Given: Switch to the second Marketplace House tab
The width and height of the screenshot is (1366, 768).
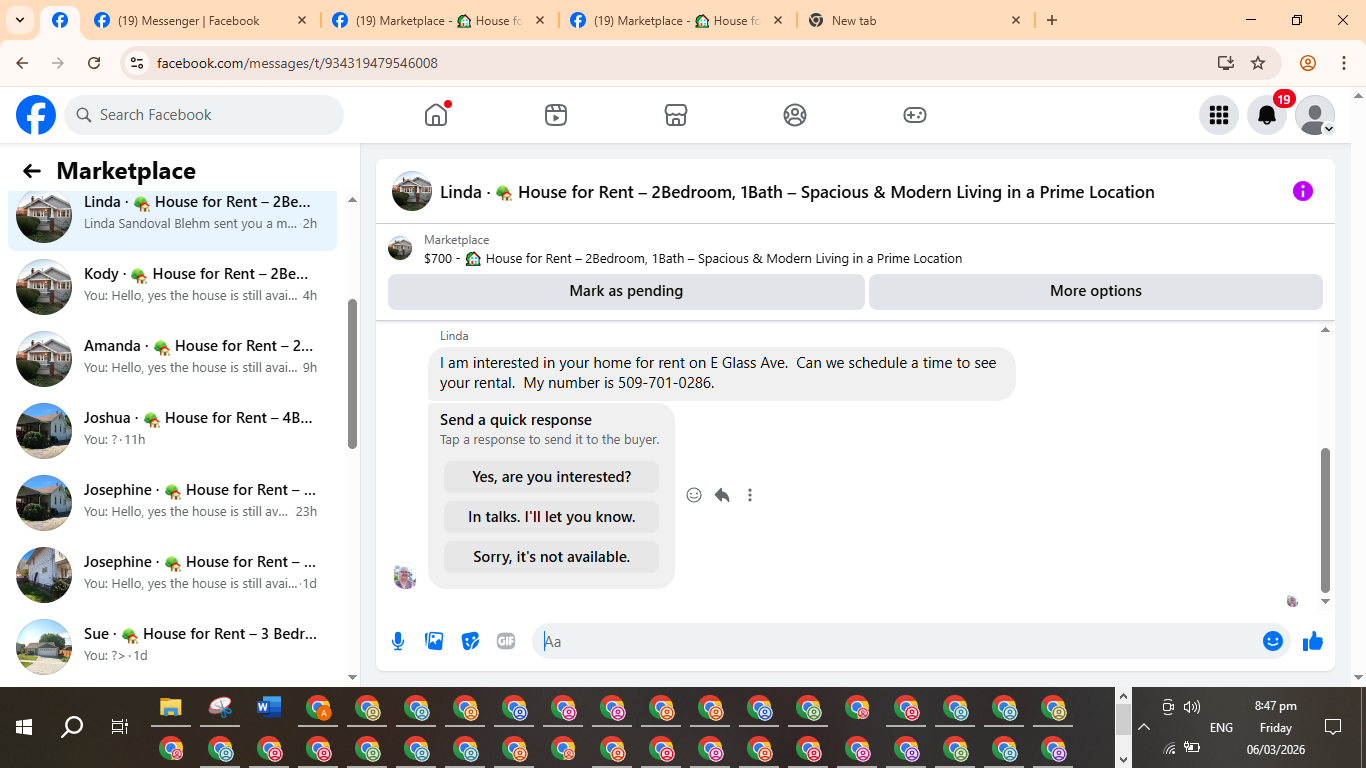Looking at the screenshot, I should click(x=440, y=20).
